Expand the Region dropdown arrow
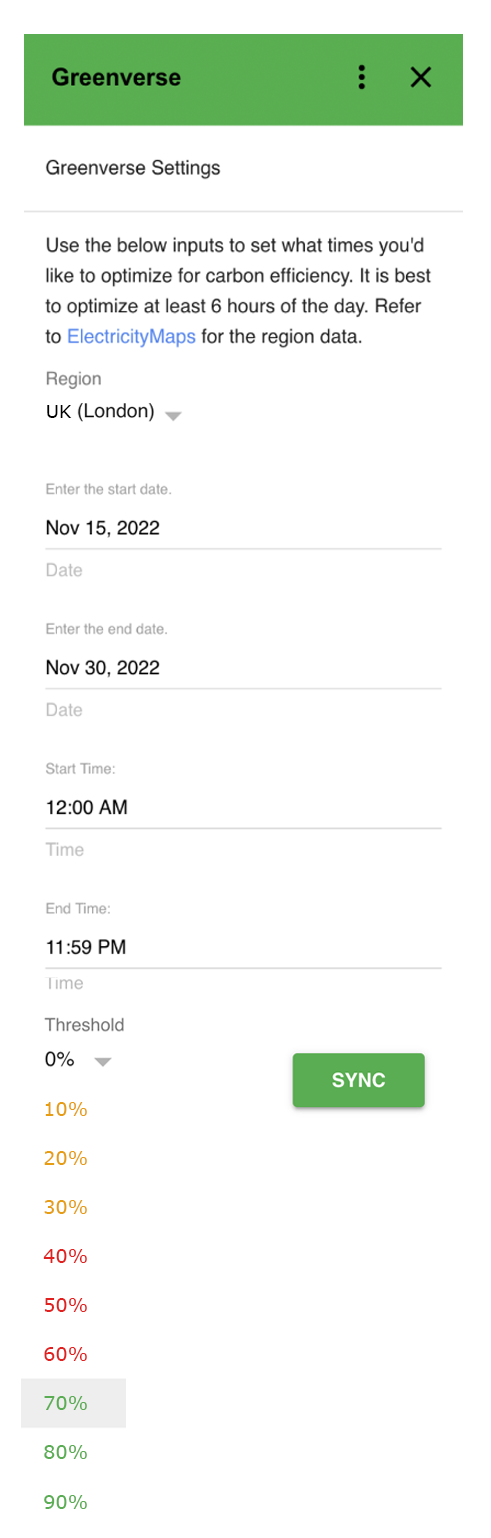The height and width of the screenshot is (1538, 491). [173, 415]
